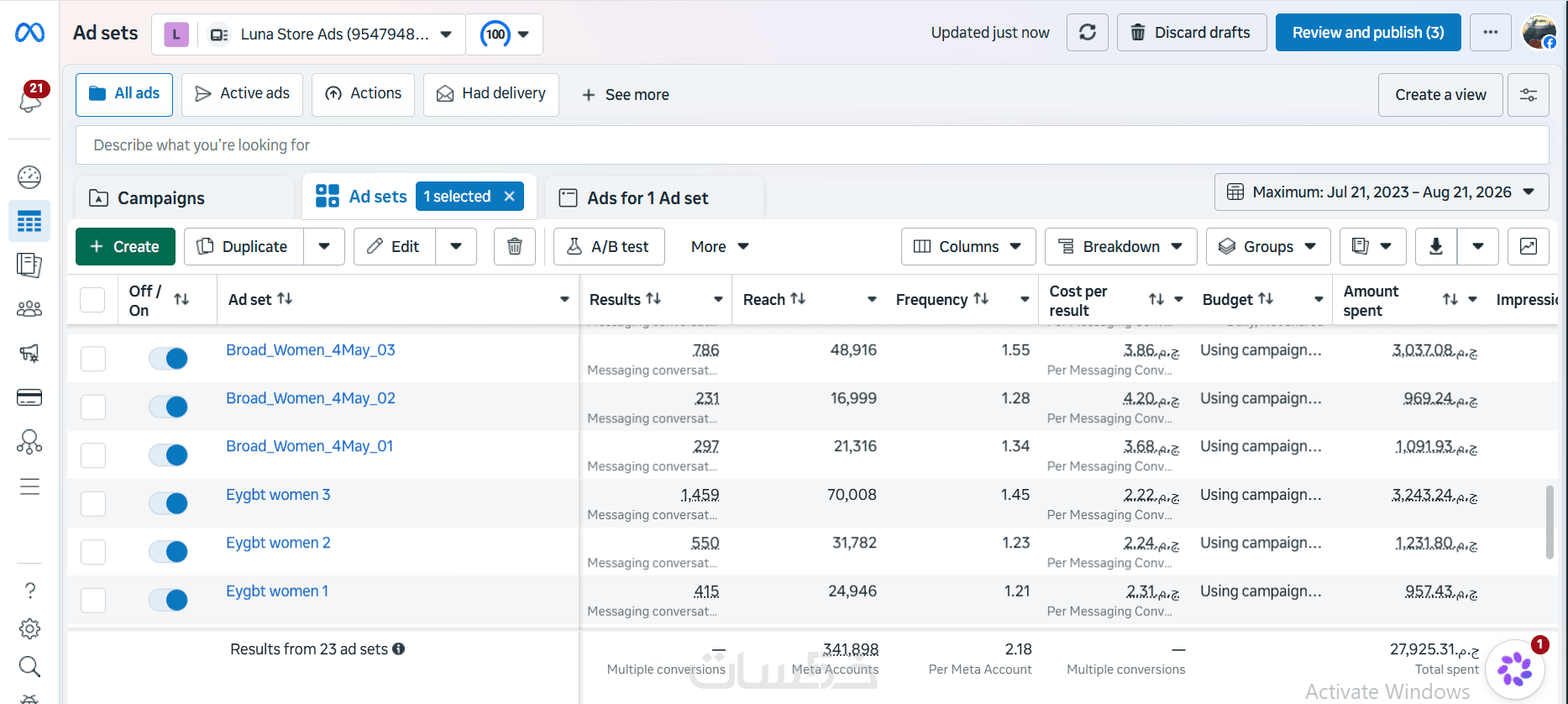The height and width of the screenshot is (704, 1568).
Task: Click the export download icon
Action: [x=1436, y=246]
